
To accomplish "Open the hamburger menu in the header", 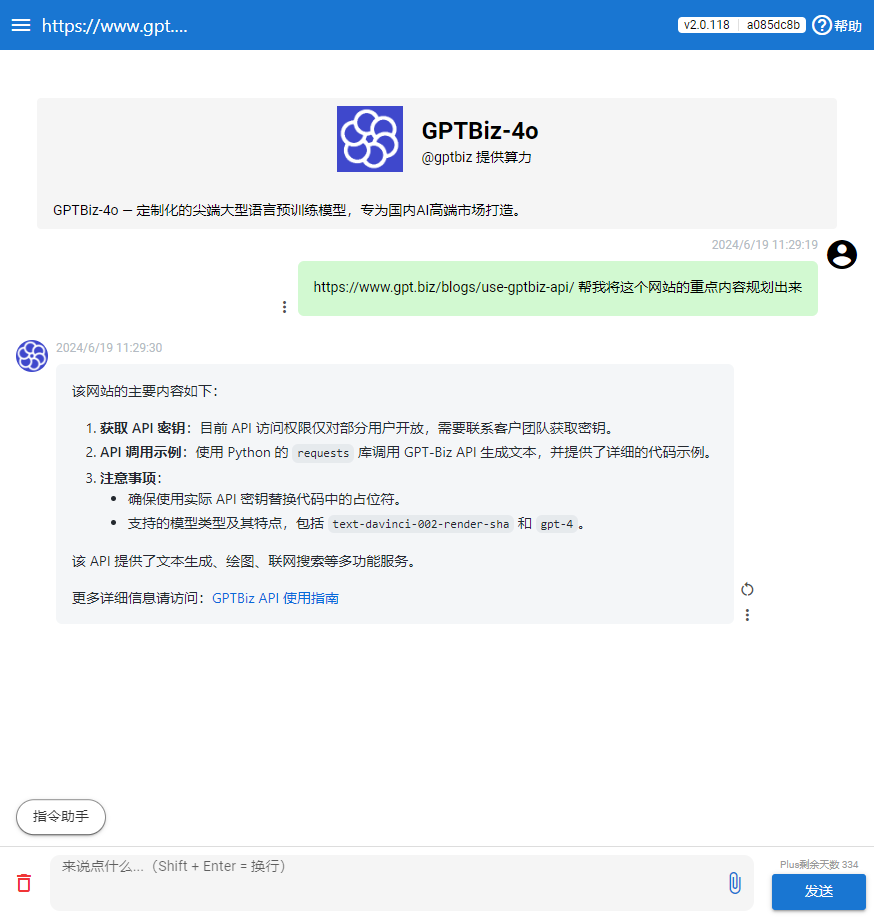I will [x=21, y=25].
